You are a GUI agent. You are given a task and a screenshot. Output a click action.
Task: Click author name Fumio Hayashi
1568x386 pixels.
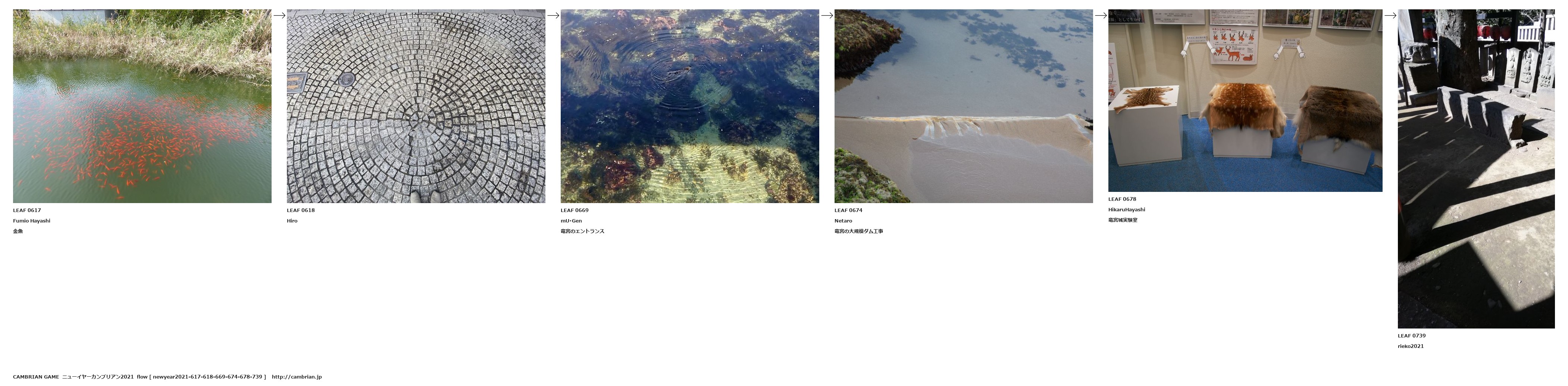pyautogui.click(x=32, y=221)
